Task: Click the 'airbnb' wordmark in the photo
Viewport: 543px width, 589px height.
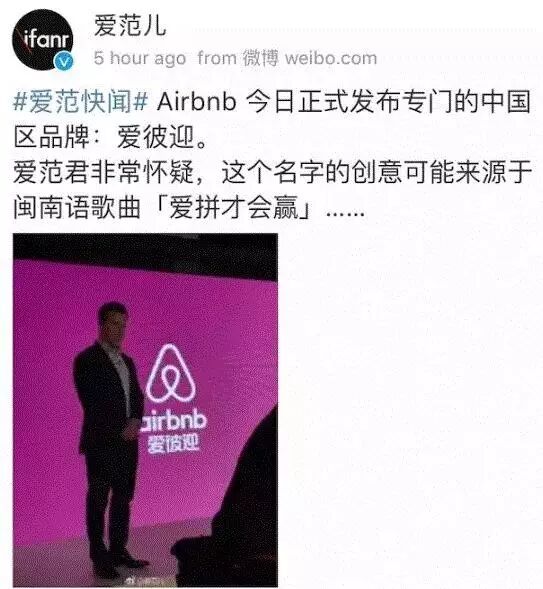Action: coord(173,421)
